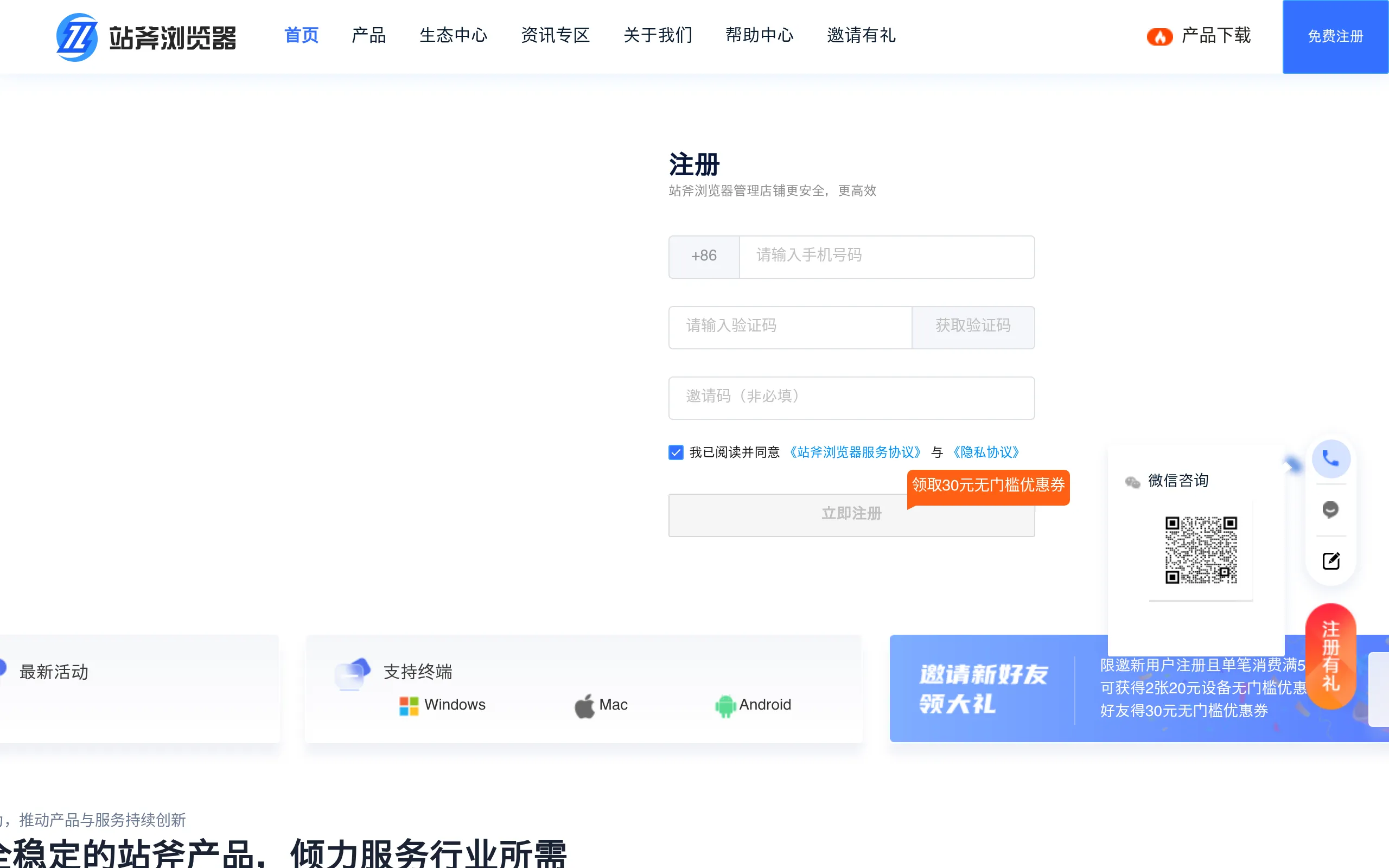Viewport: 1389px width, 868px height.
Task: Click the blue 免费注册 button
Action: [1335, 37]
